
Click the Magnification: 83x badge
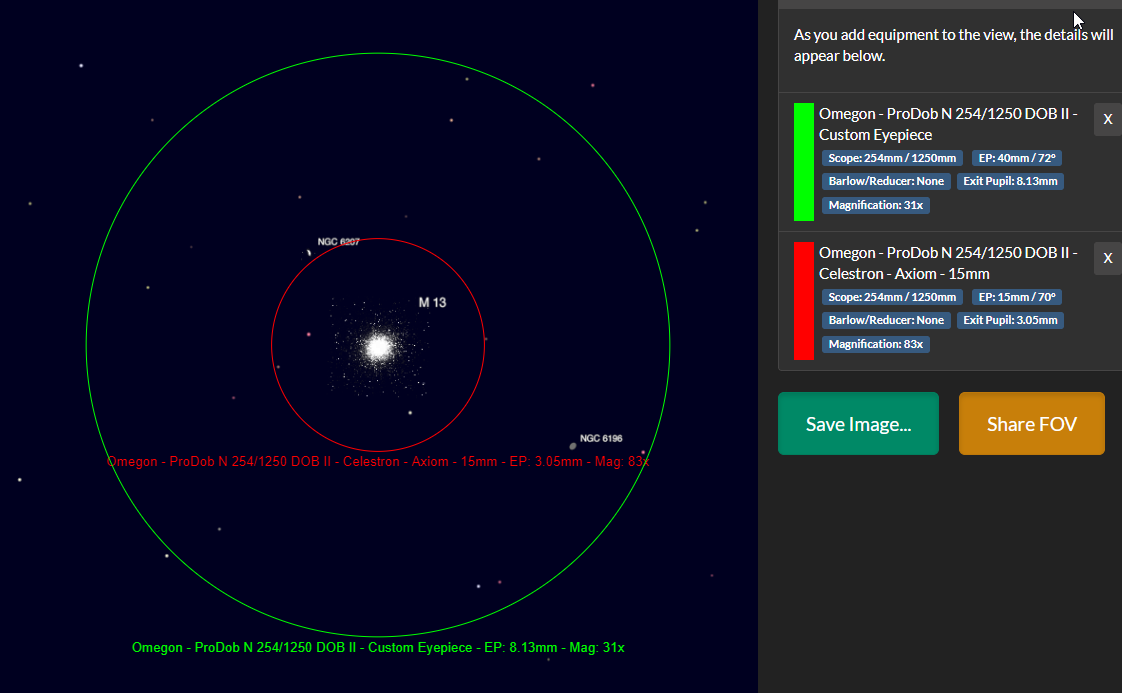point(876,344)
